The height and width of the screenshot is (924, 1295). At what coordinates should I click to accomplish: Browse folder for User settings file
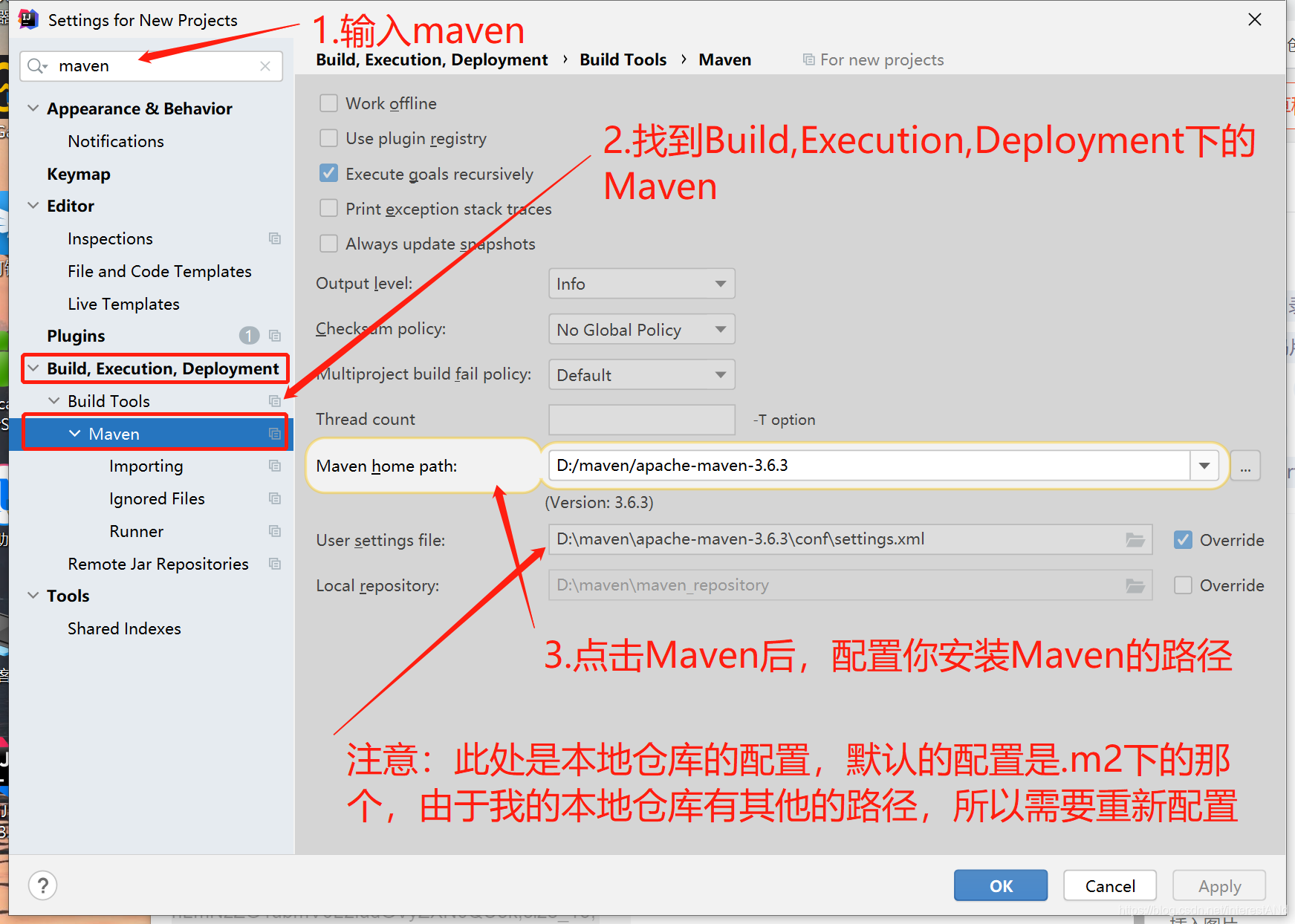click(1135, 540)
